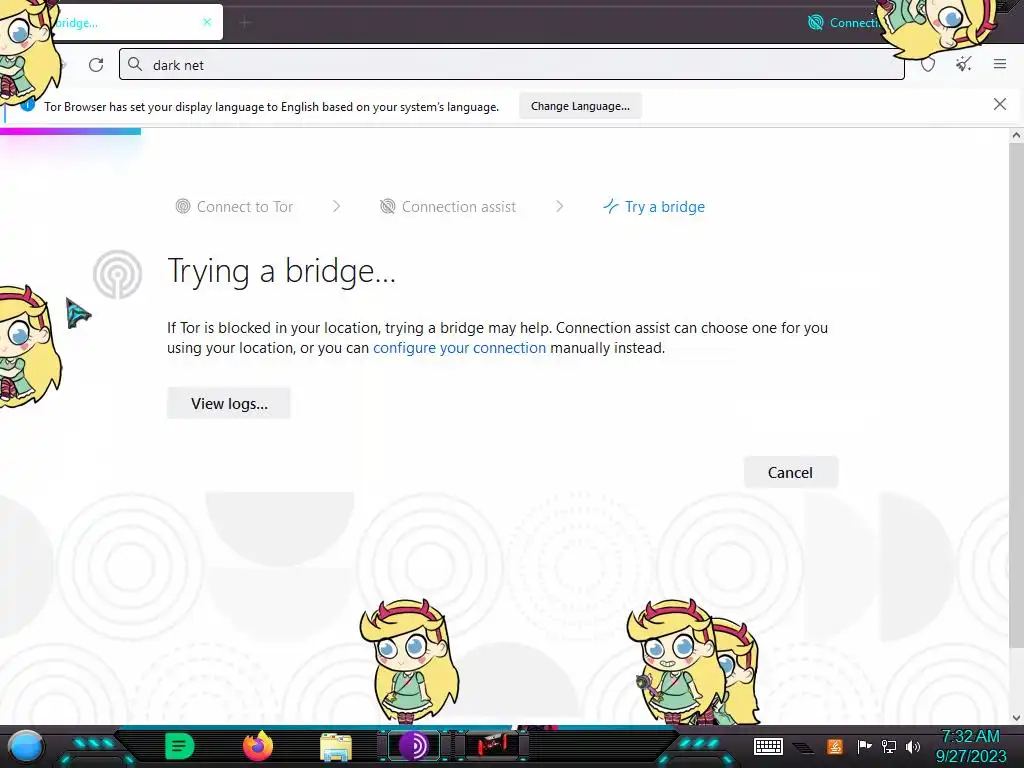Viewport: 1024px width, 768px height.
Task: Open the Windows Start orb
Action: (x=26, y=747)
